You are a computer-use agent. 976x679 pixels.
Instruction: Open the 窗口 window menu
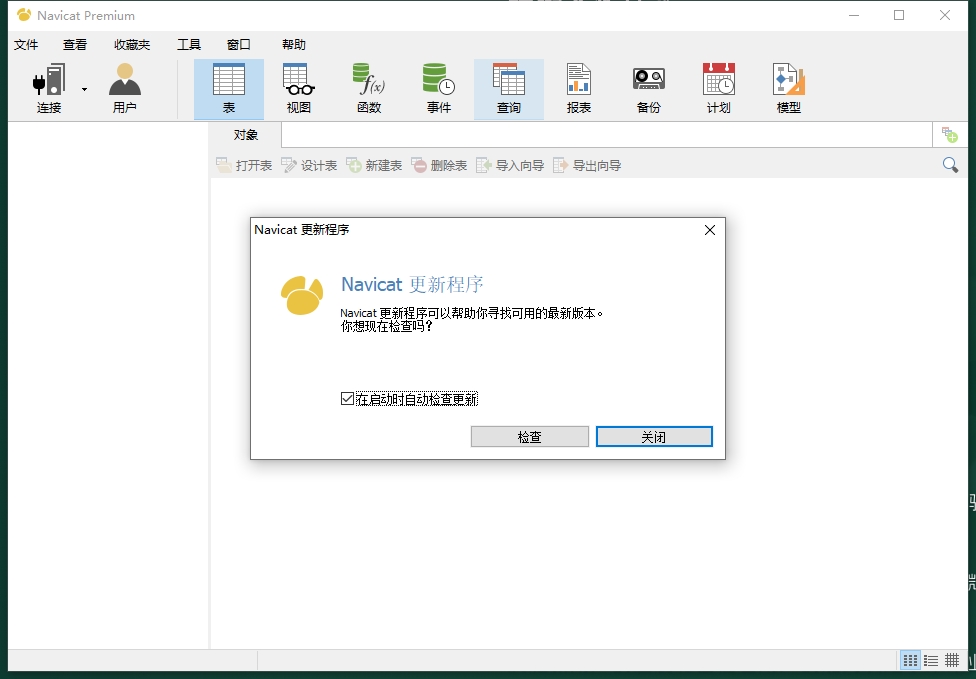(238, 45)
